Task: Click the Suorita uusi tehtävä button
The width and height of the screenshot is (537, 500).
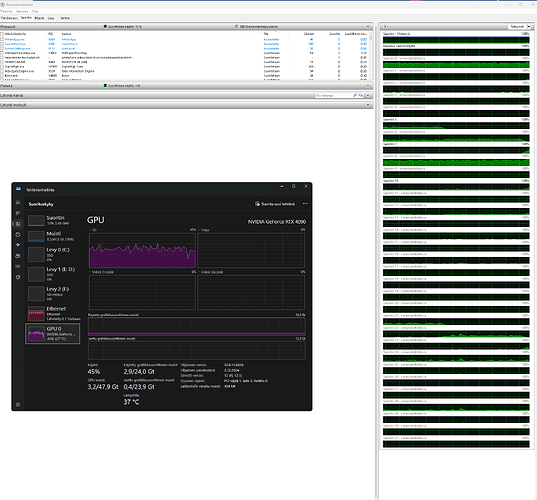Action: click(275, 204)
